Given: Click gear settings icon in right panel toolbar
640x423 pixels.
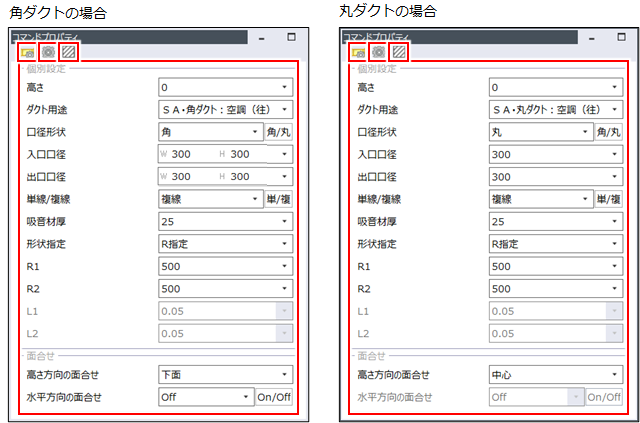Looking at the screenshot, I should pos(378,51).
